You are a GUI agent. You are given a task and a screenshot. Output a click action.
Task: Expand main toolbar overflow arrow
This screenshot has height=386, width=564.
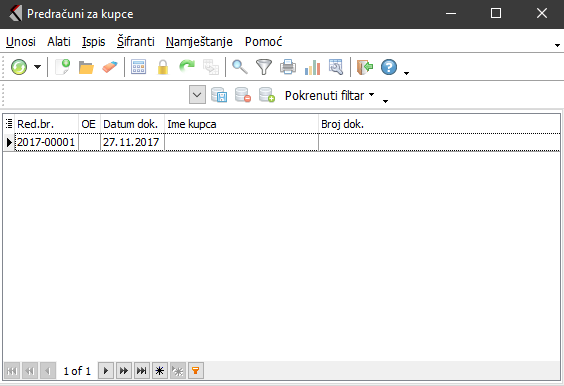[406, 73]
